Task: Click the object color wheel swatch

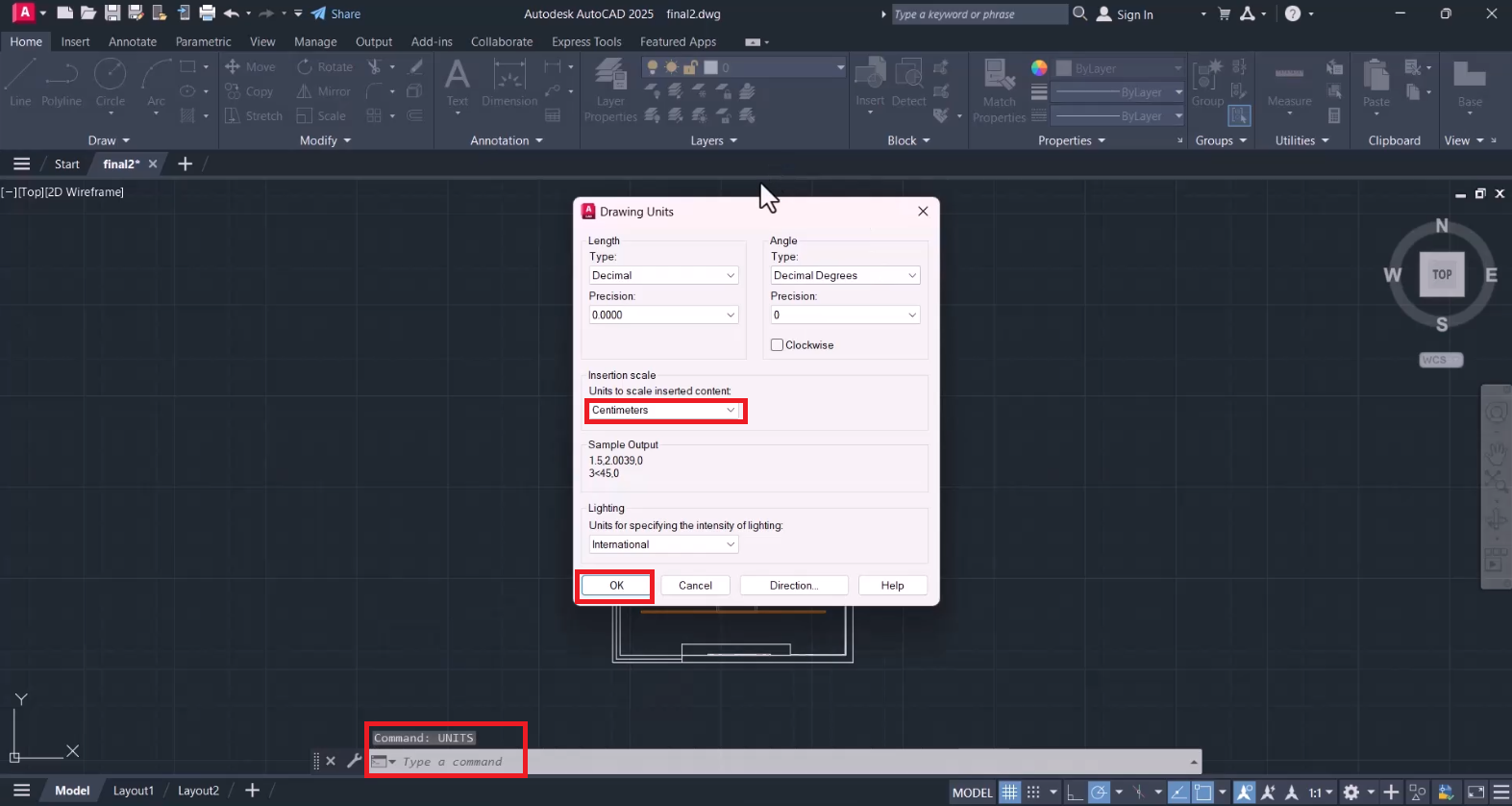Action: 1039,68
